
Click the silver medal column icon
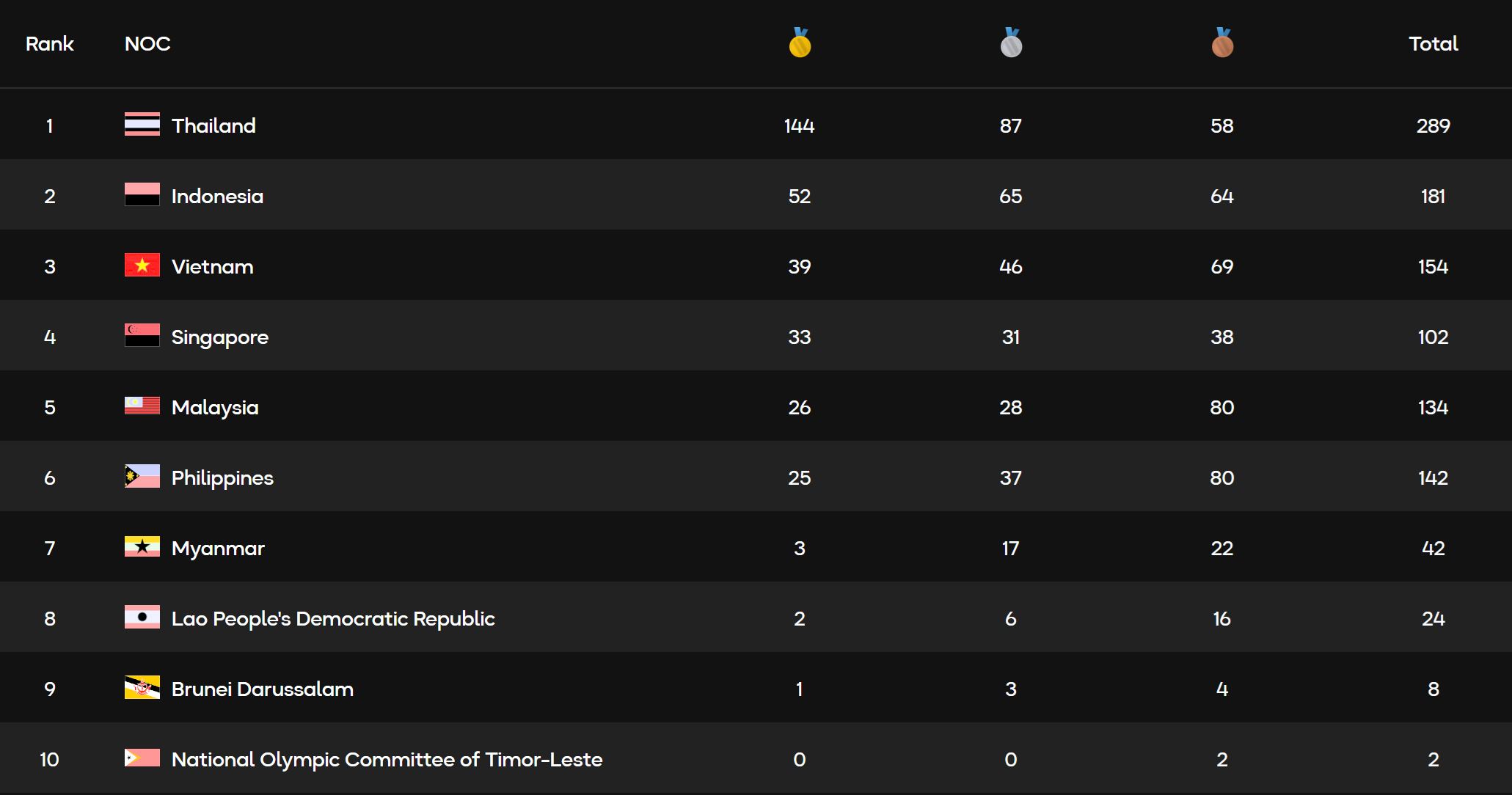click(x=1011, y=43)
